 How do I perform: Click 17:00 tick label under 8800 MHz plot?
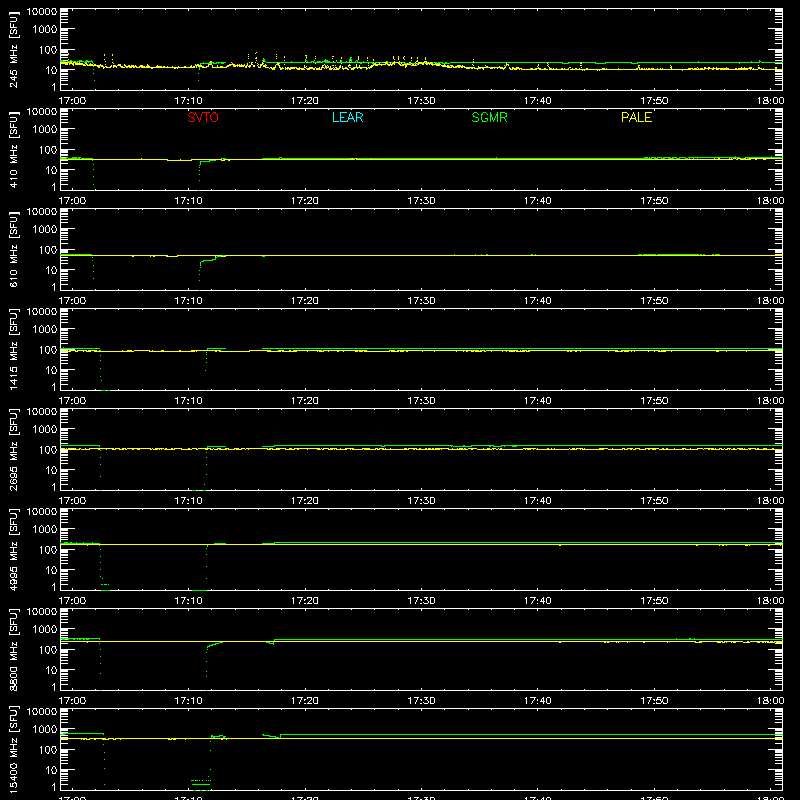[72, 701]
